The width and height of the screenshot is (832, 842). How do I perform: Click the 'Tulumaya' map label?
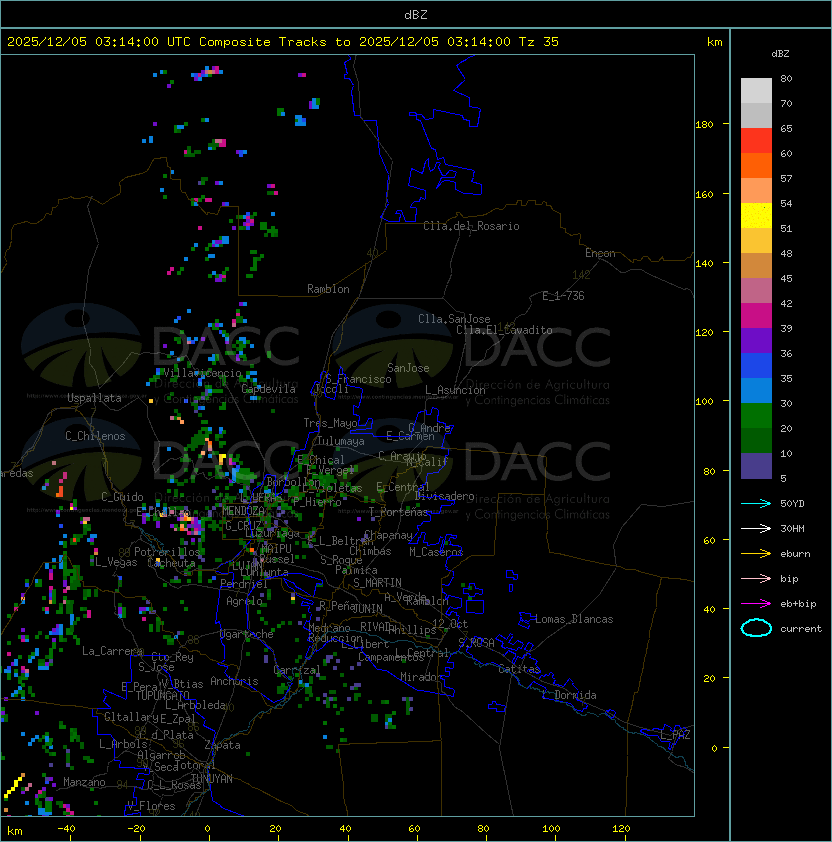341,441
